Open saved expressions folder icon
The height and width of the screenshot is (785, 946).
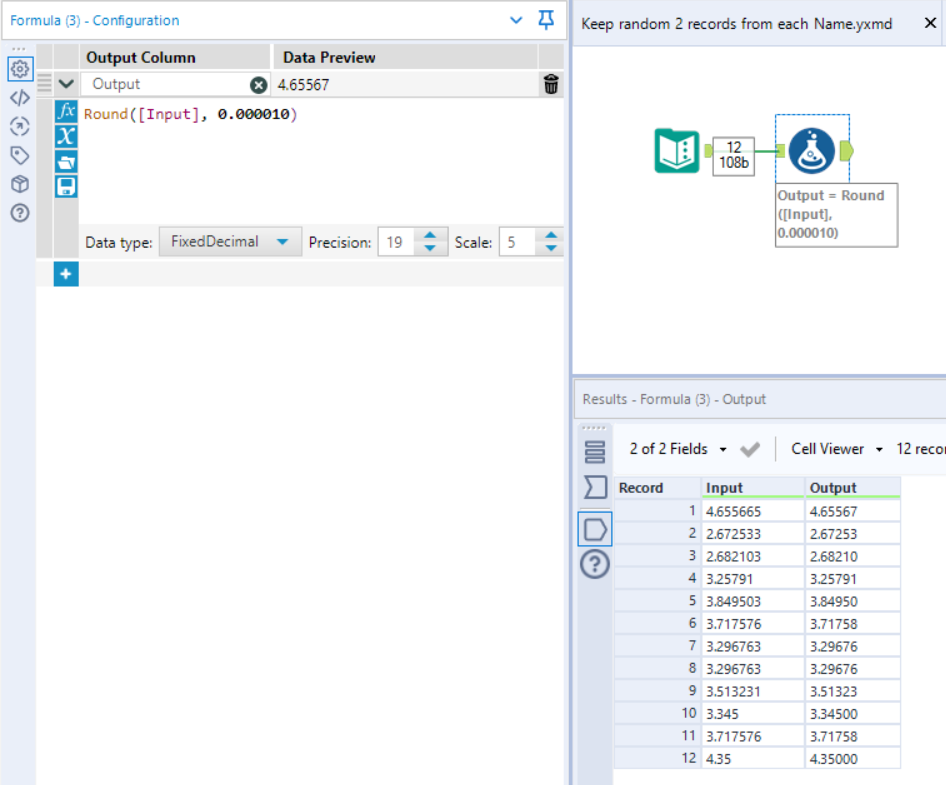pyautogui.click(x=66, y=161)
